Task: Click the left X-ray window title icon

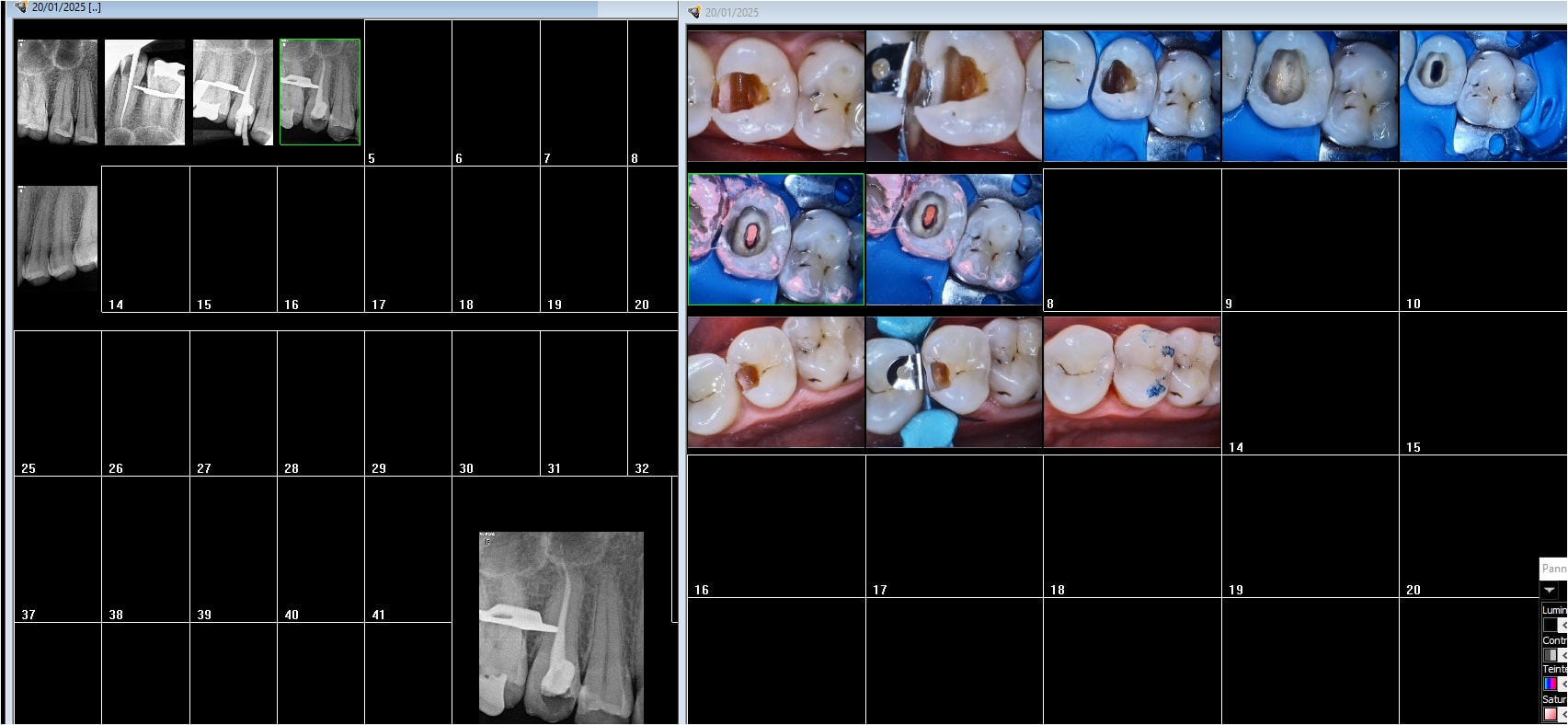Action: pos(20,7)
